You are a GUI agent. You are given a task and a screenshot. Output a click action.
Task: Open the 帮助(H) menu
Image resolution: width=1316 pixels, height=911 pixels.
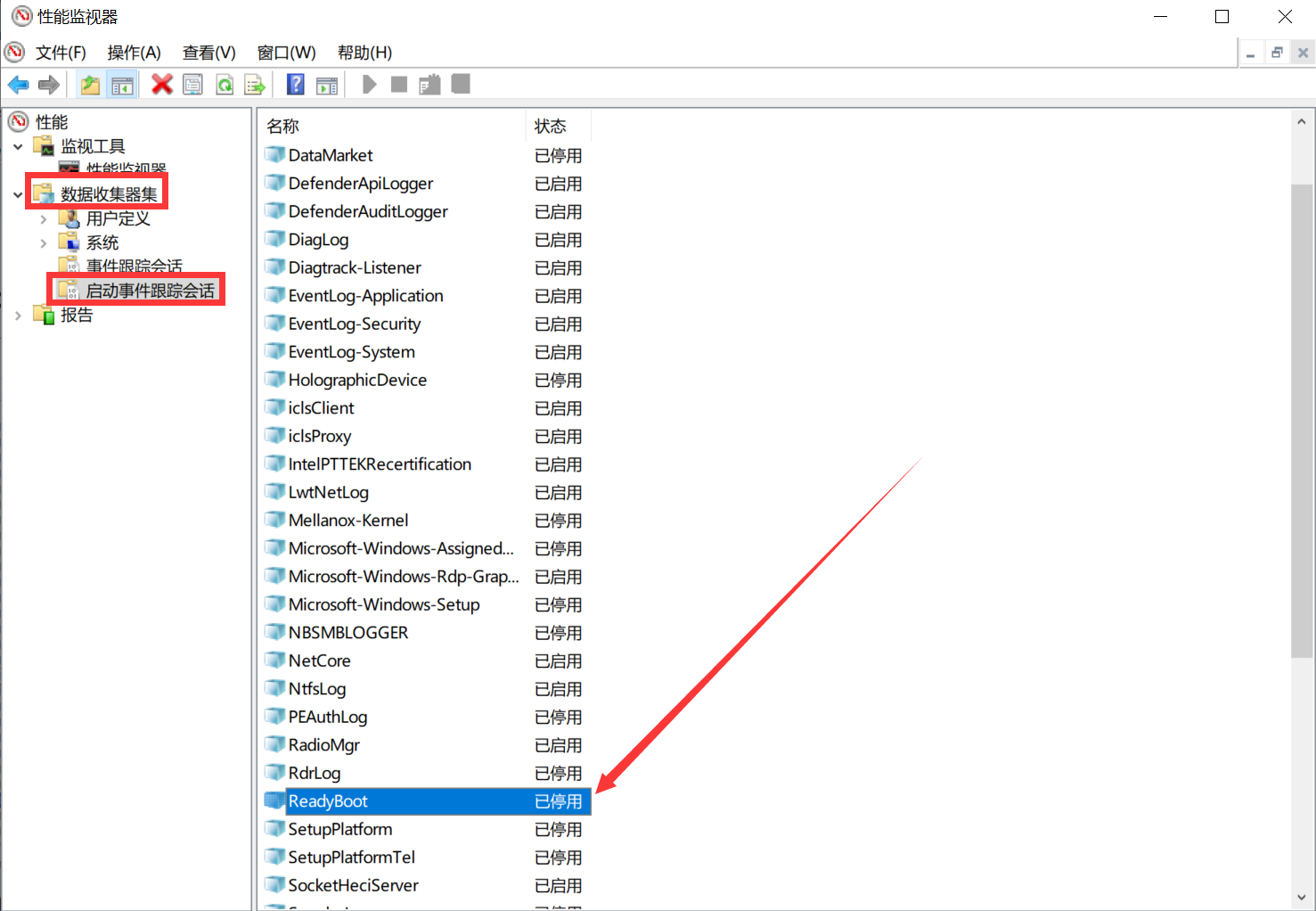tap(364, 53)
